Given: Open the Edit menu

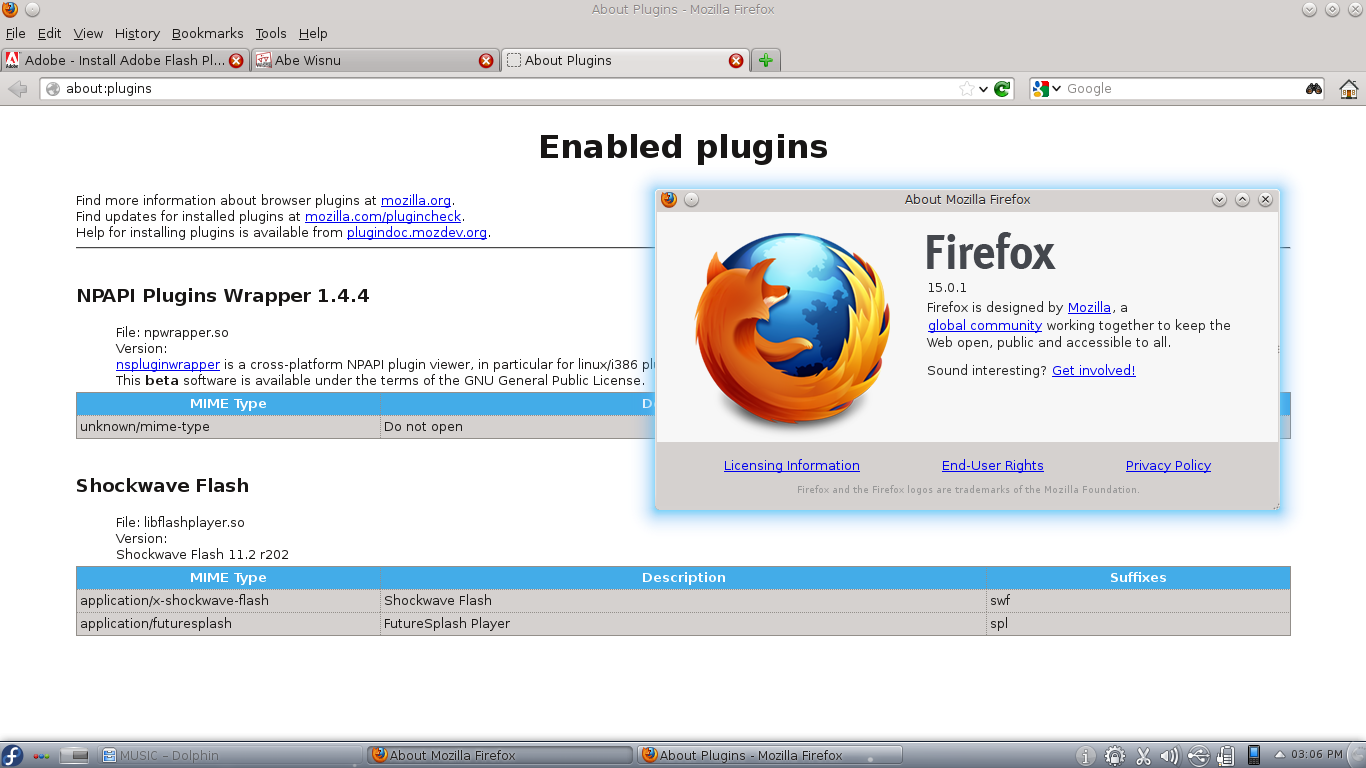Looking at the screenshot, I should (x=49, y=33).
